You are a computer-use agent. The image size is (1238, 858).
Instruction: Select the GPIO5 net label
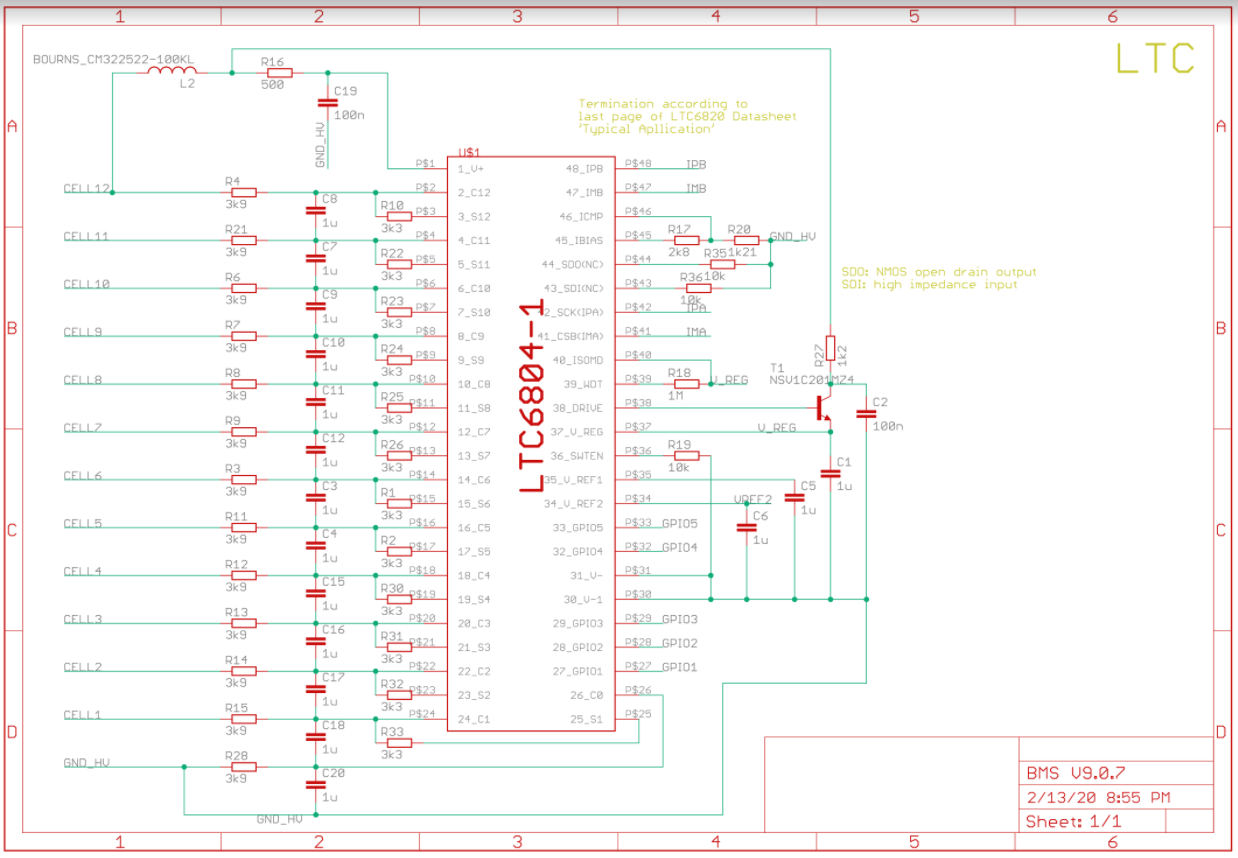click(x=679, y=523)
